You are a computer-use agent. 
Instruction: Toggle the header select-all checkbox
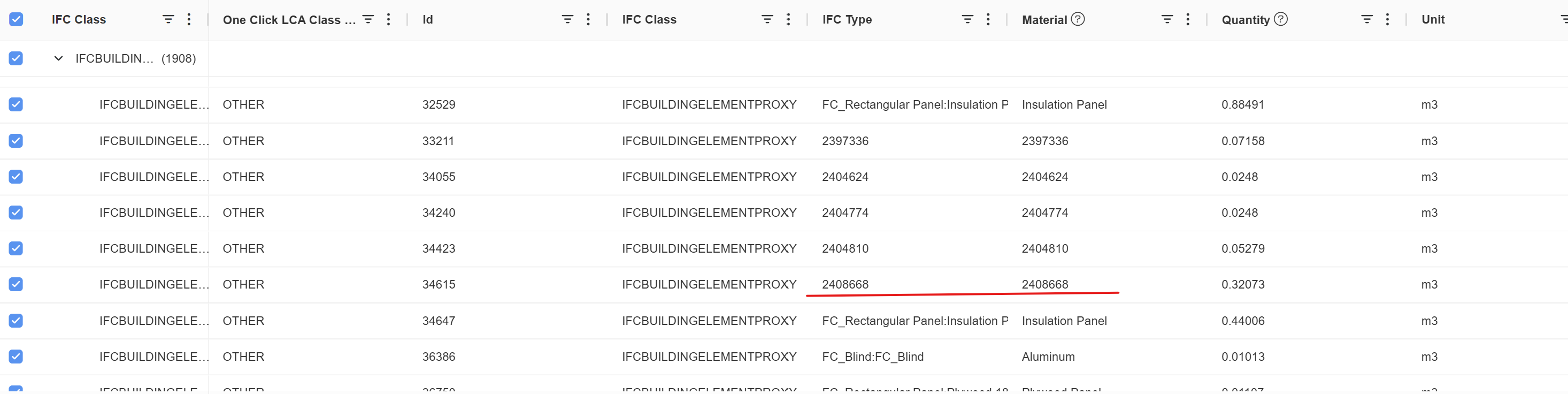tap(17, 19)
